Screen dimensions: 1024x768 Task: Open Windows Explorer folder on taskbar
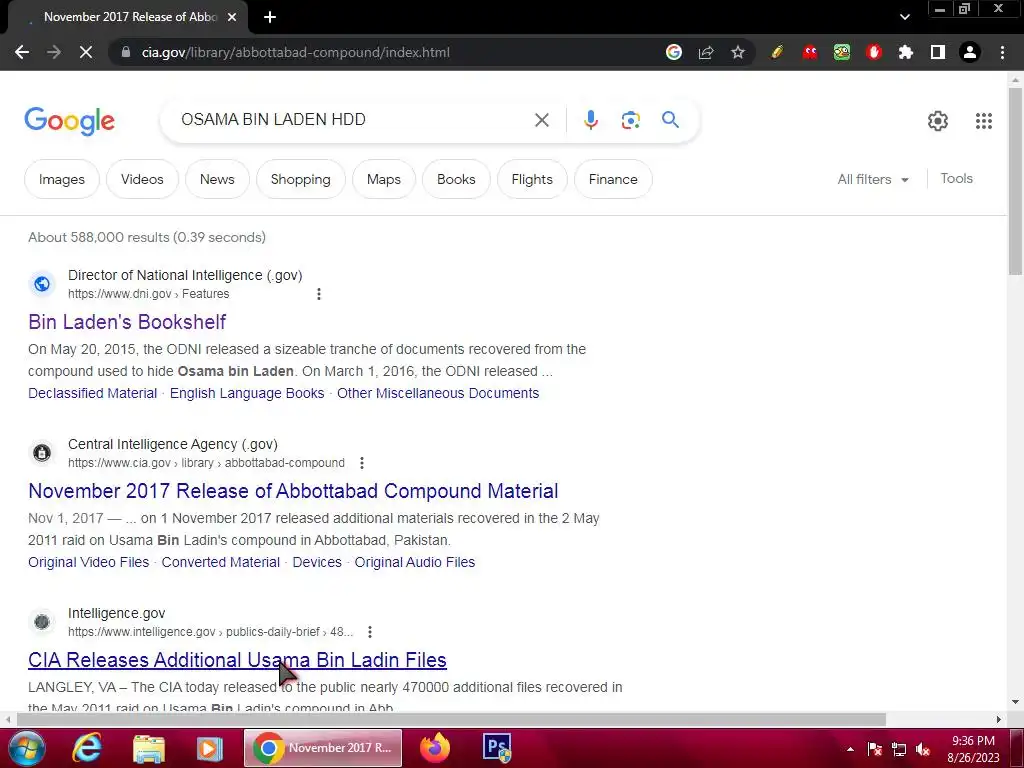tap(149, 748)
